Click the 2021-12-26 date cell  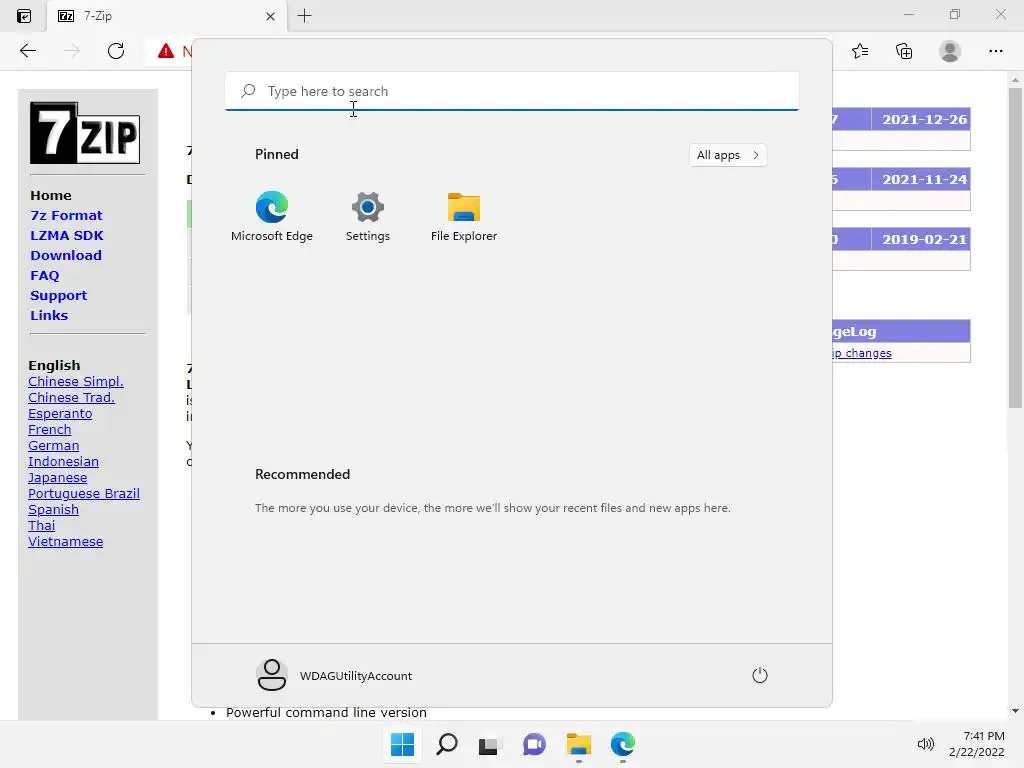tap(921, 120)
